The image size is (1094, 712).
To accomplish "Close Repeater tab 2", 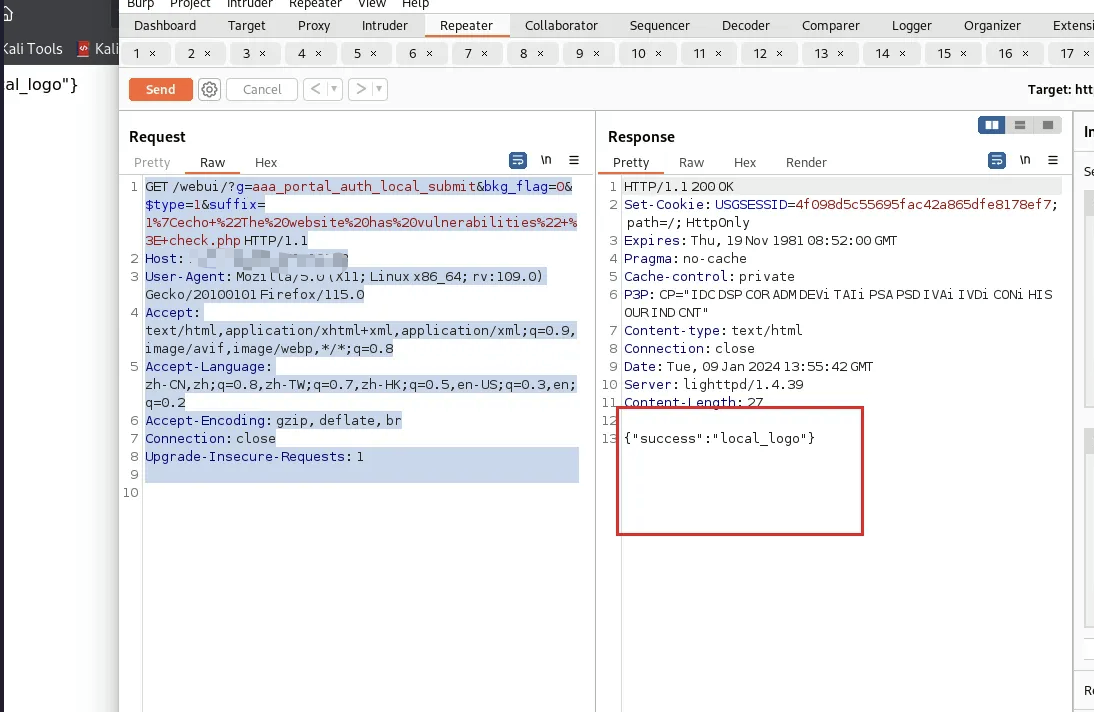I will click(207, 53).
